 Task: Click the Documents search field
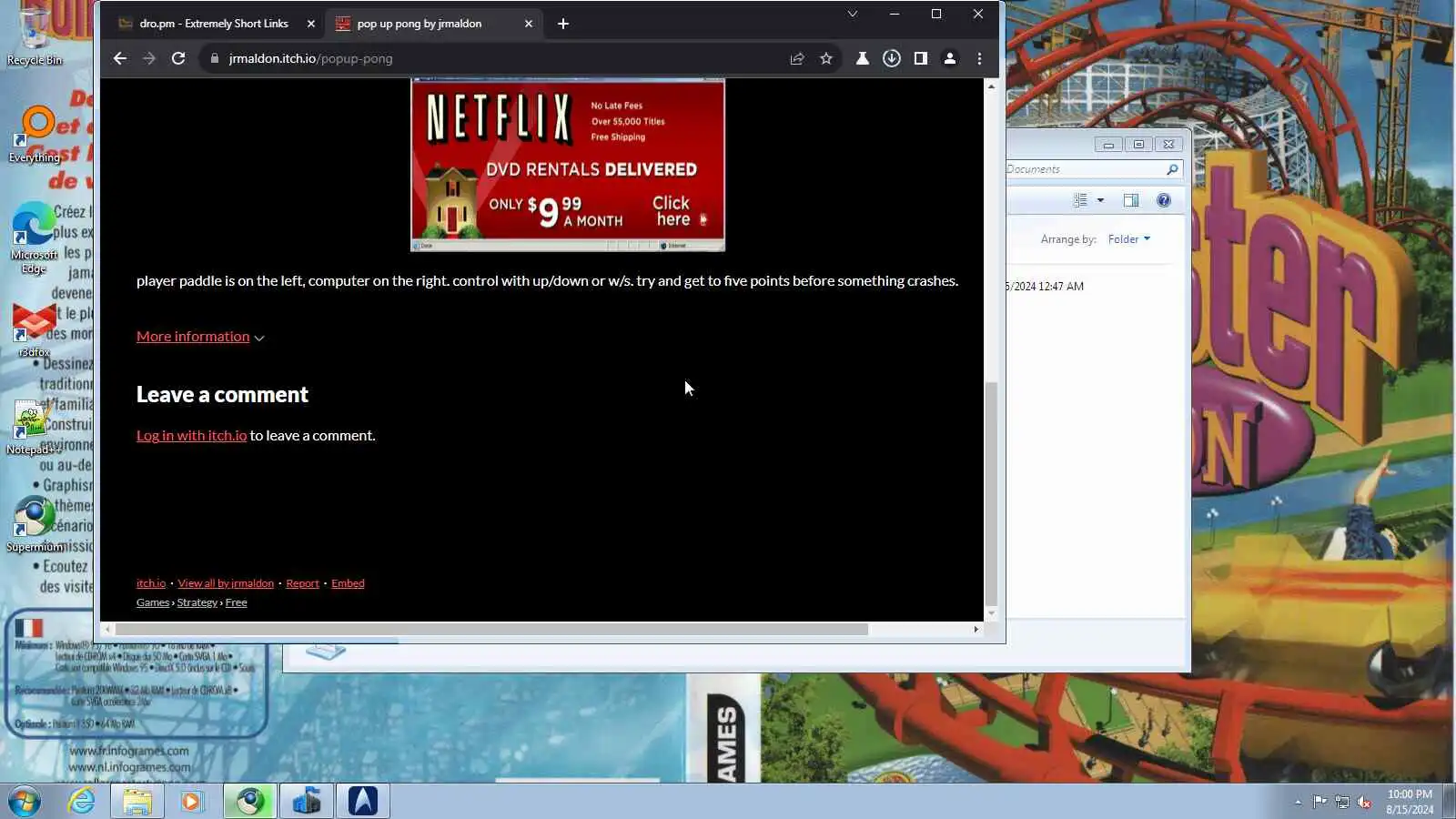(1092, 169)
